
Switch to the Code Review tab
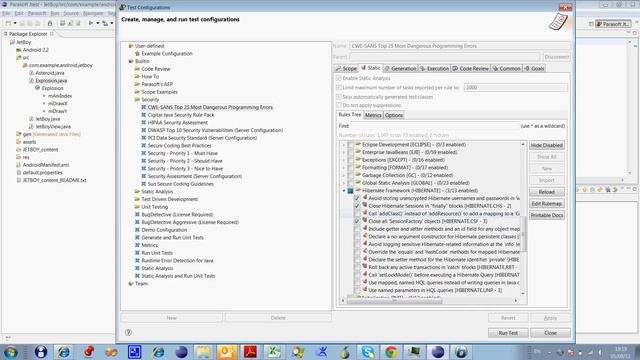[471, 69]
